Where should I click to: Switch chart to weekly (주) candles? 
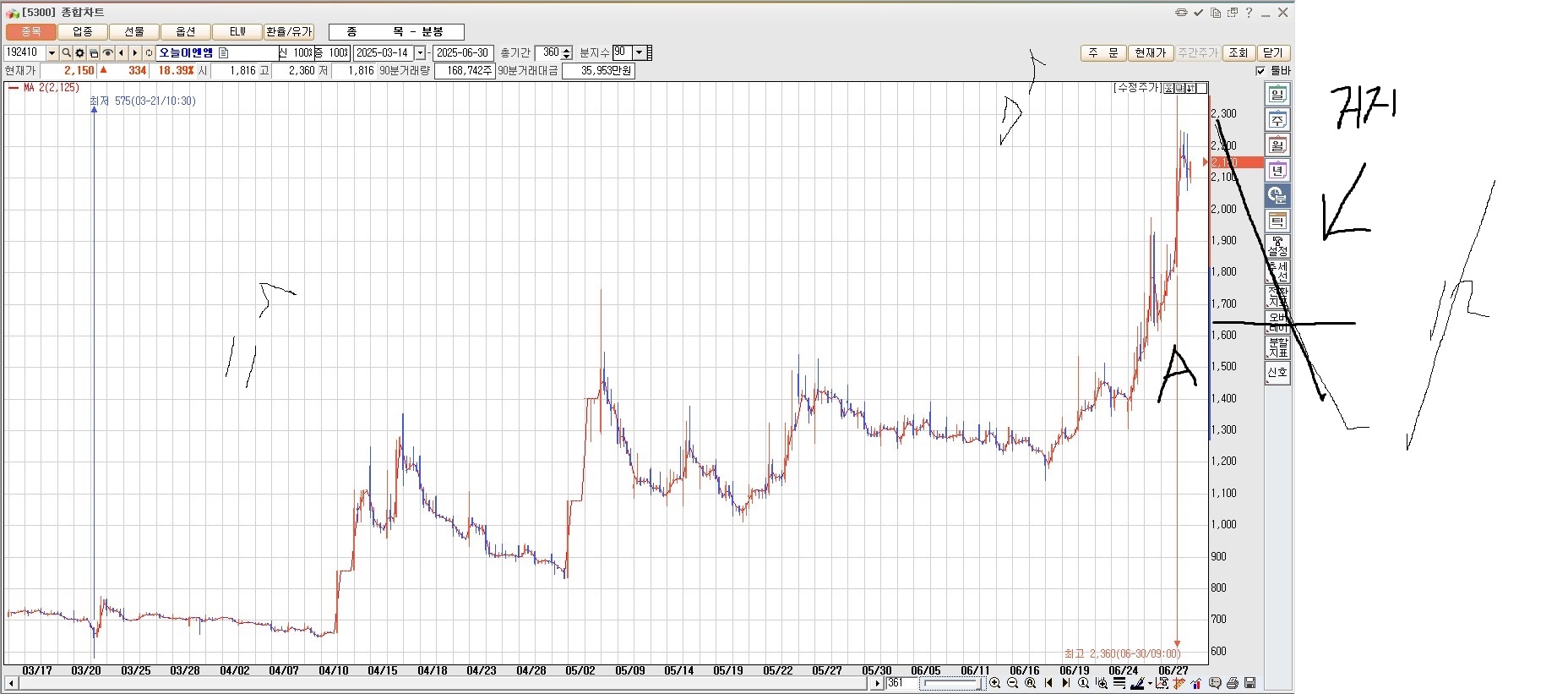pyautogui.click(x=1277, y=120)
